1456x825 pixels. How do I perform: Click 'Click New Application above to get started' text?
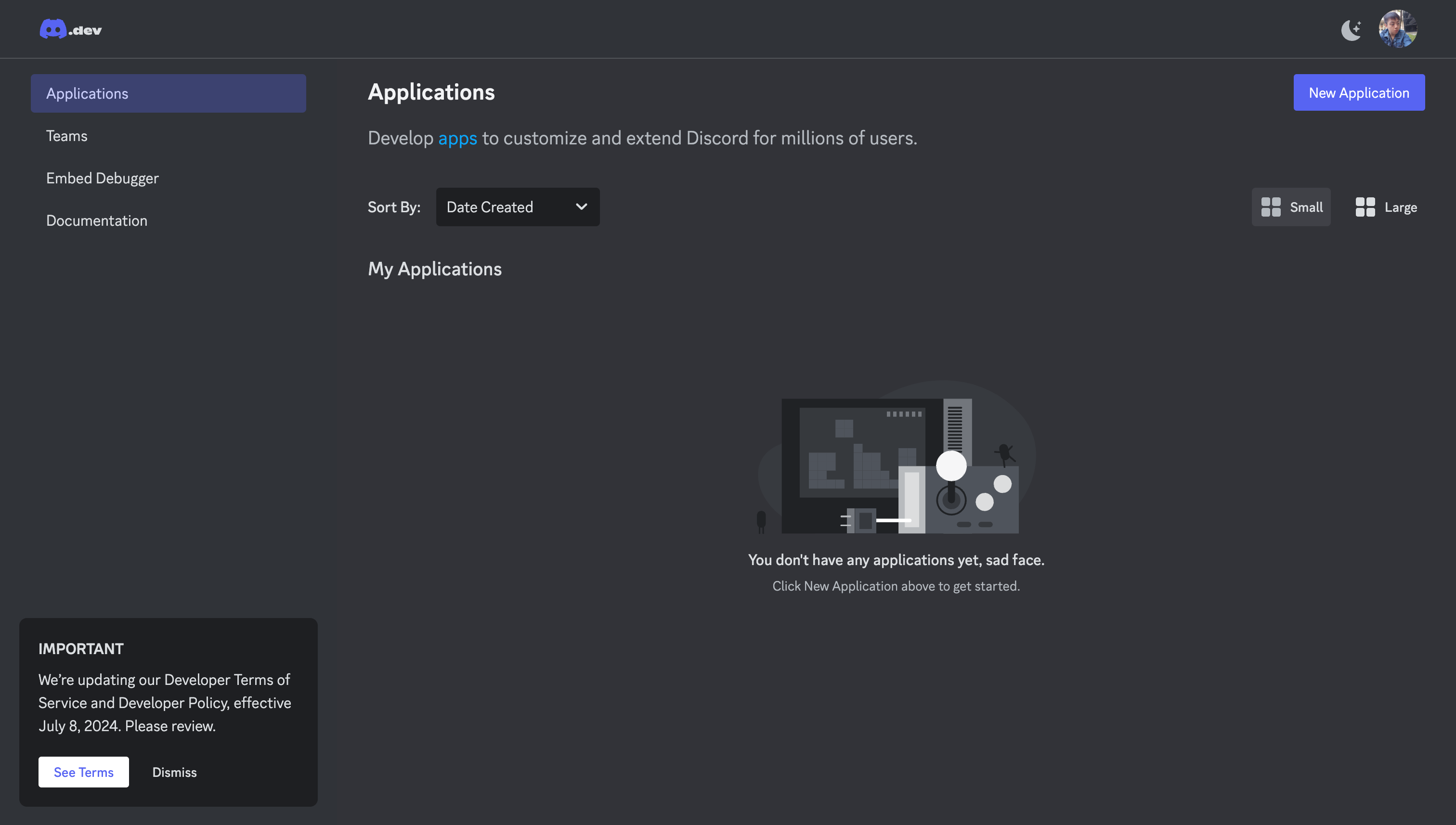tap(896, 586)
